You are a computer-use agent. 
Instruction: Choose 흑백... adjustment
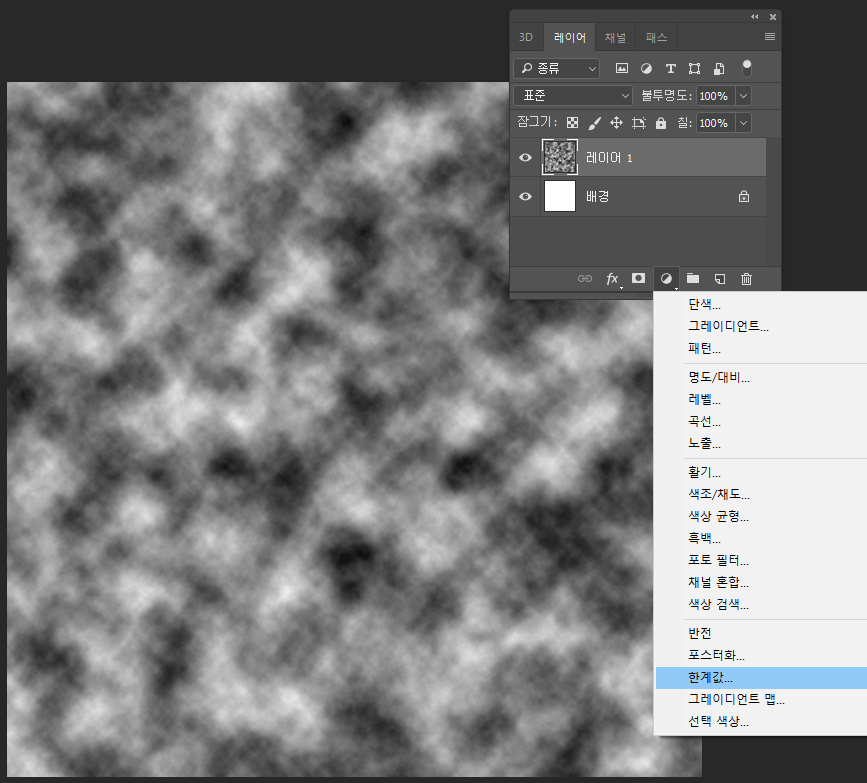(x=760, y=539)
